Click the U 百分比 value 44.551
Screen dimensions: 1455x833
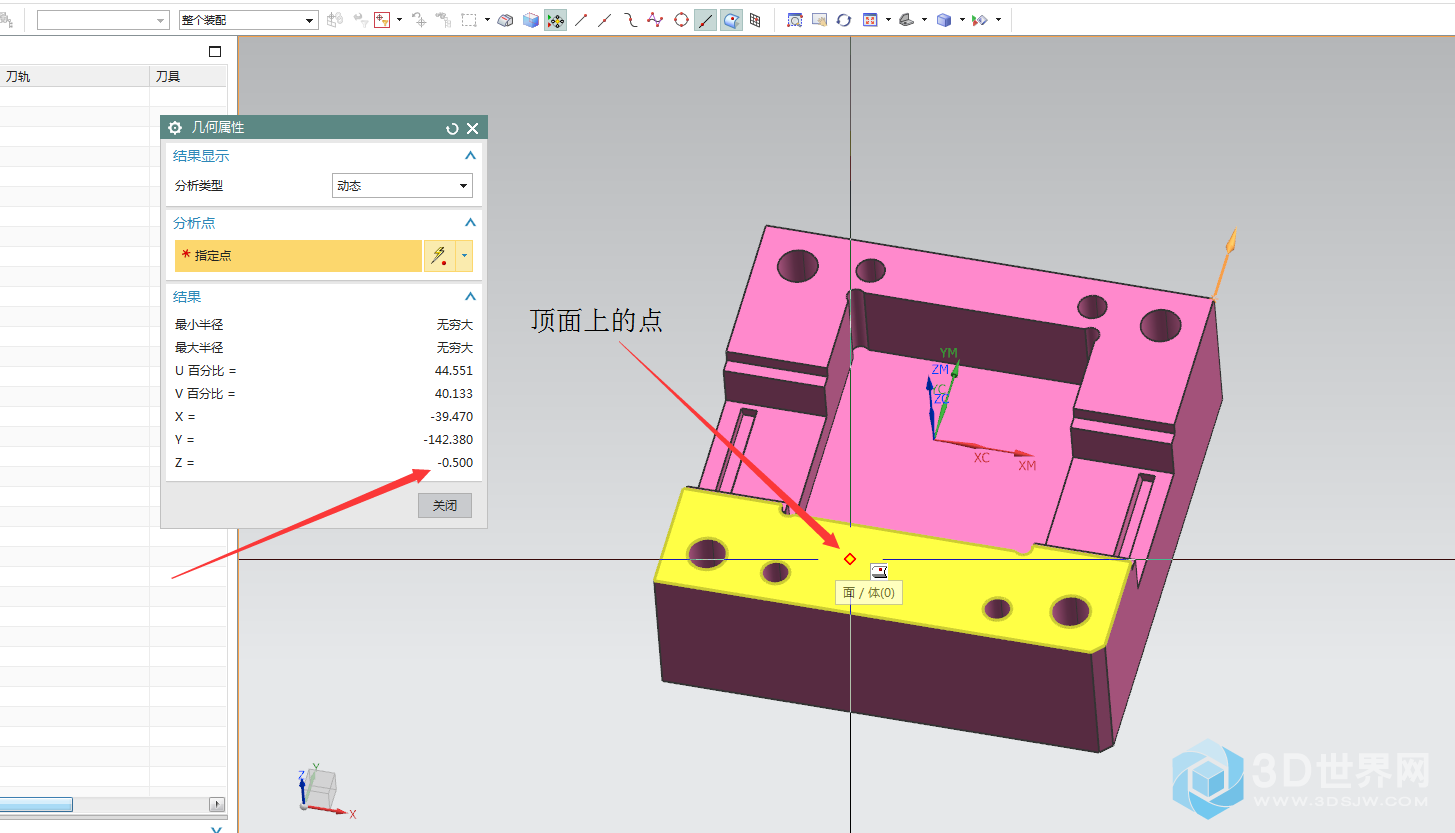pos(455,371)
